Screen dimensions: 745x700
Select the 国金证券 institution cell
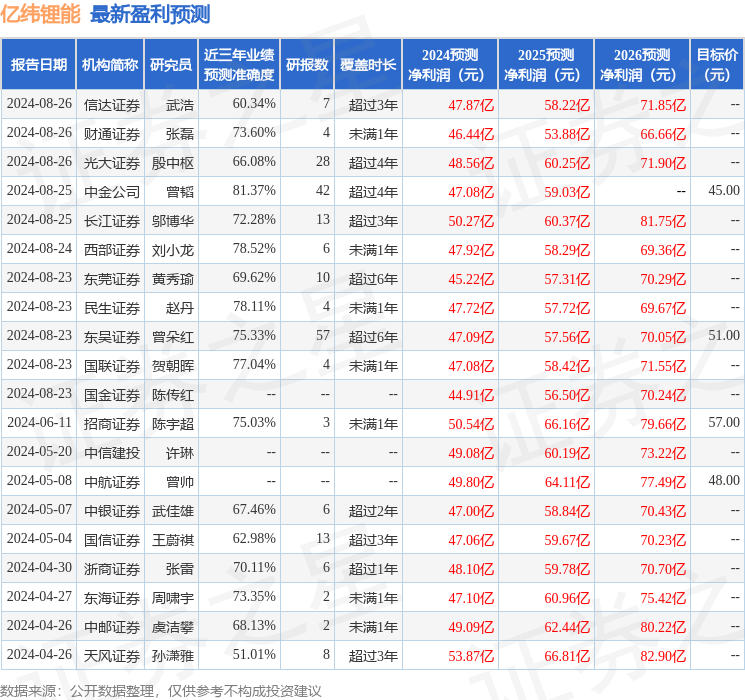click(x=112, y=395)
